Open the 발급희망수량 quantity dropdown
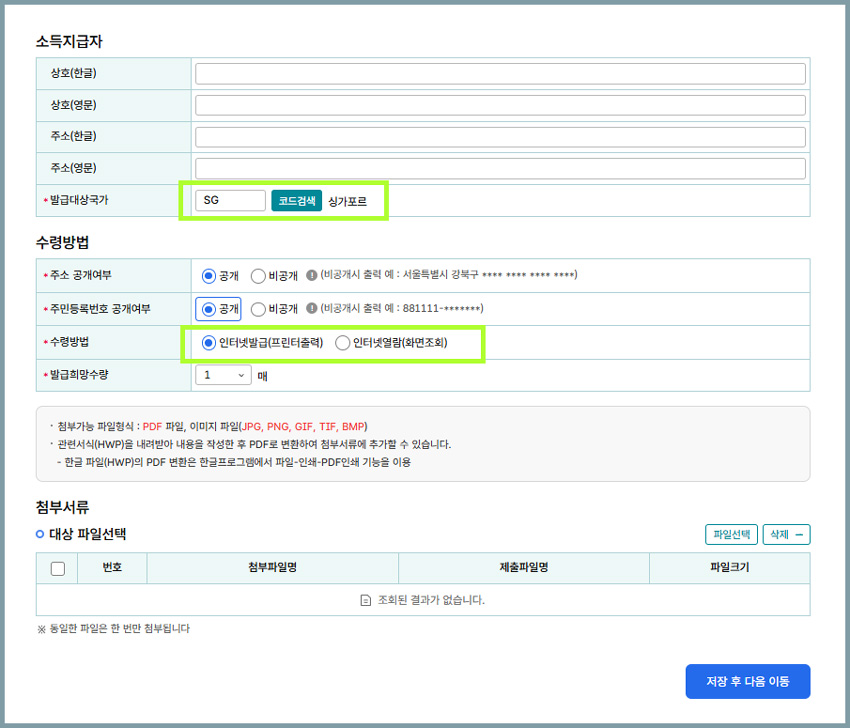 click(223, 375)
